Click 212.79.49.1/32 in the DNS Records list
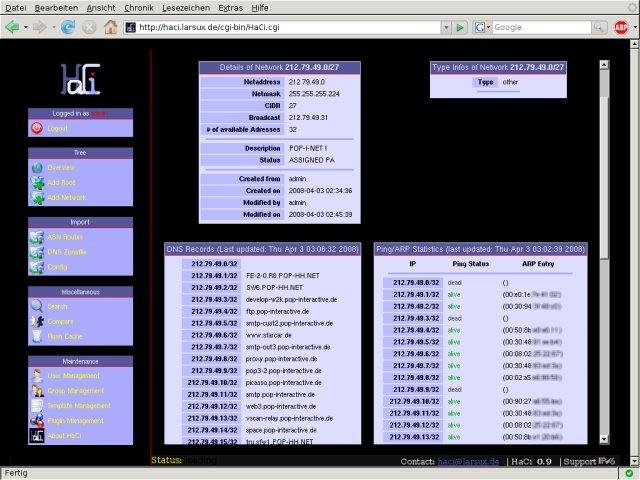 point(214,276)
